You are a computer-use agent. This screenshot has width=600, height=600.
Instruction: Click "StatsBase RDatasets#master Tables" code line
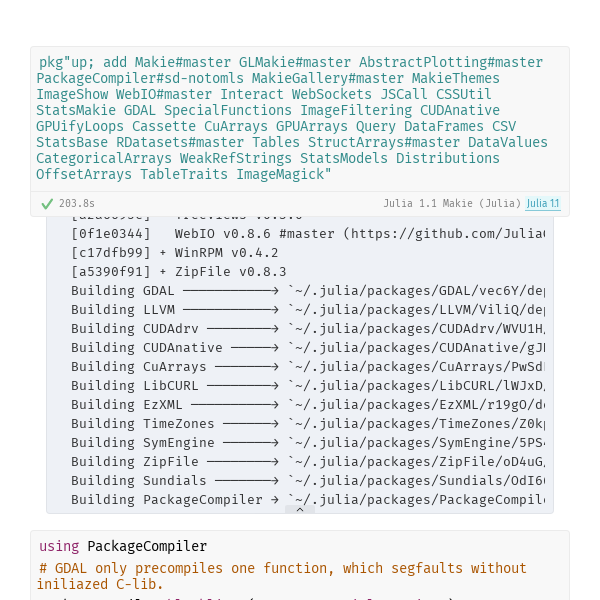292,142
